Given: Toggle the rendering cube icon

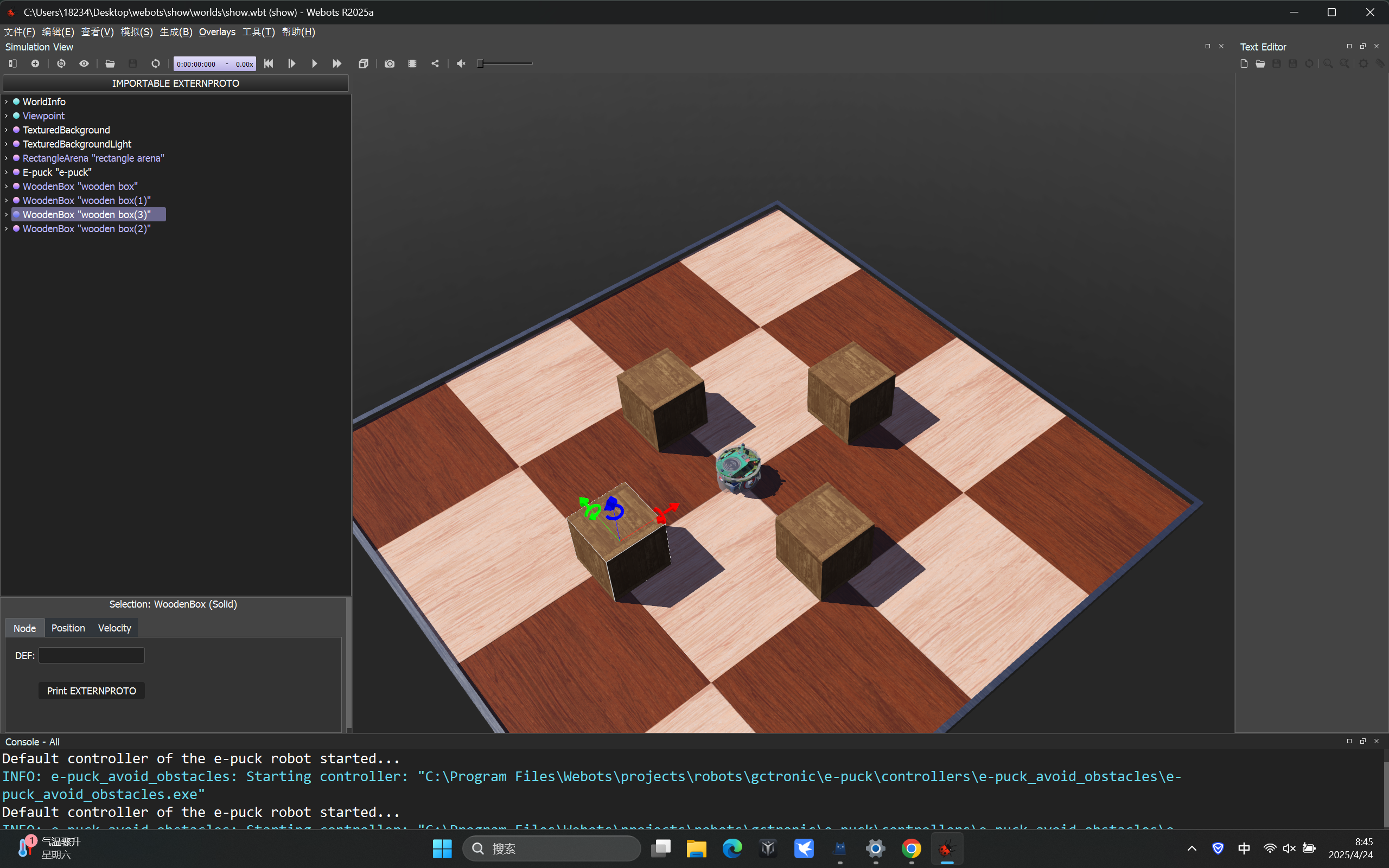Looking at the screenshot, I should [364, 63].
